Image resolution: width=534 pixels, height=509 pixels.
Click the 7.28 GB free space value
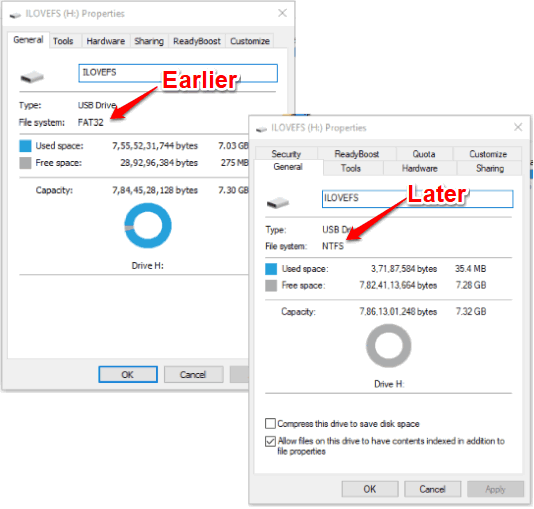pos(471,285)
